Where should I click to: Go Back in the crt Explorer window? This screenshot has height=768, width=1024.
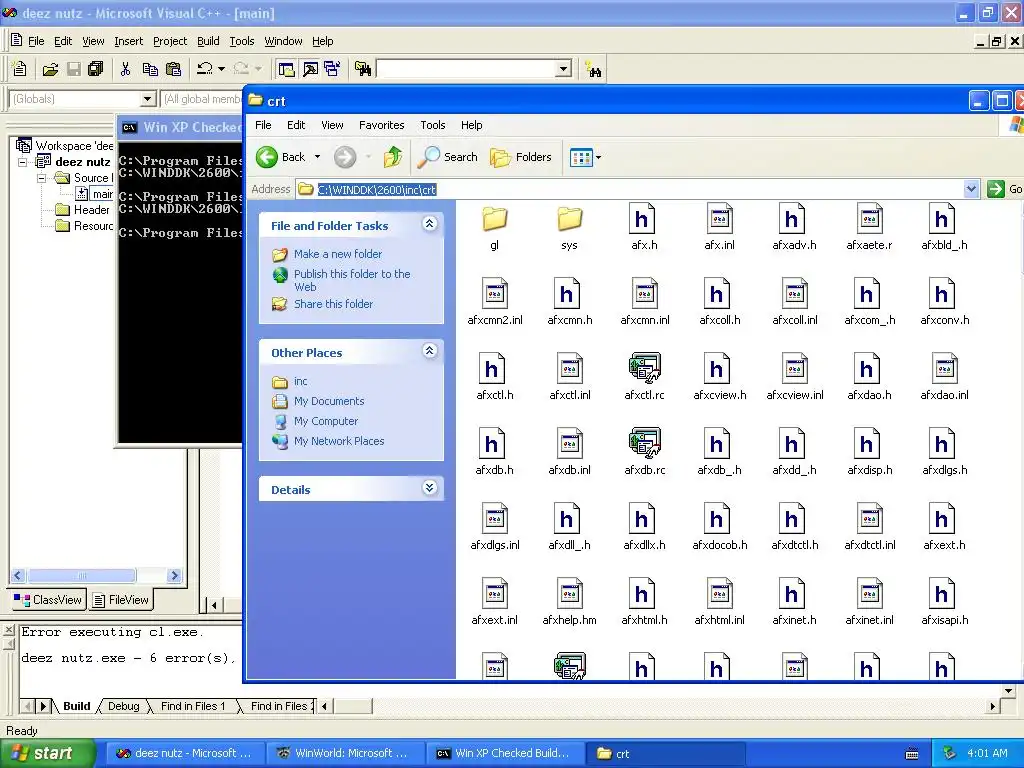[x=281, y=157]
